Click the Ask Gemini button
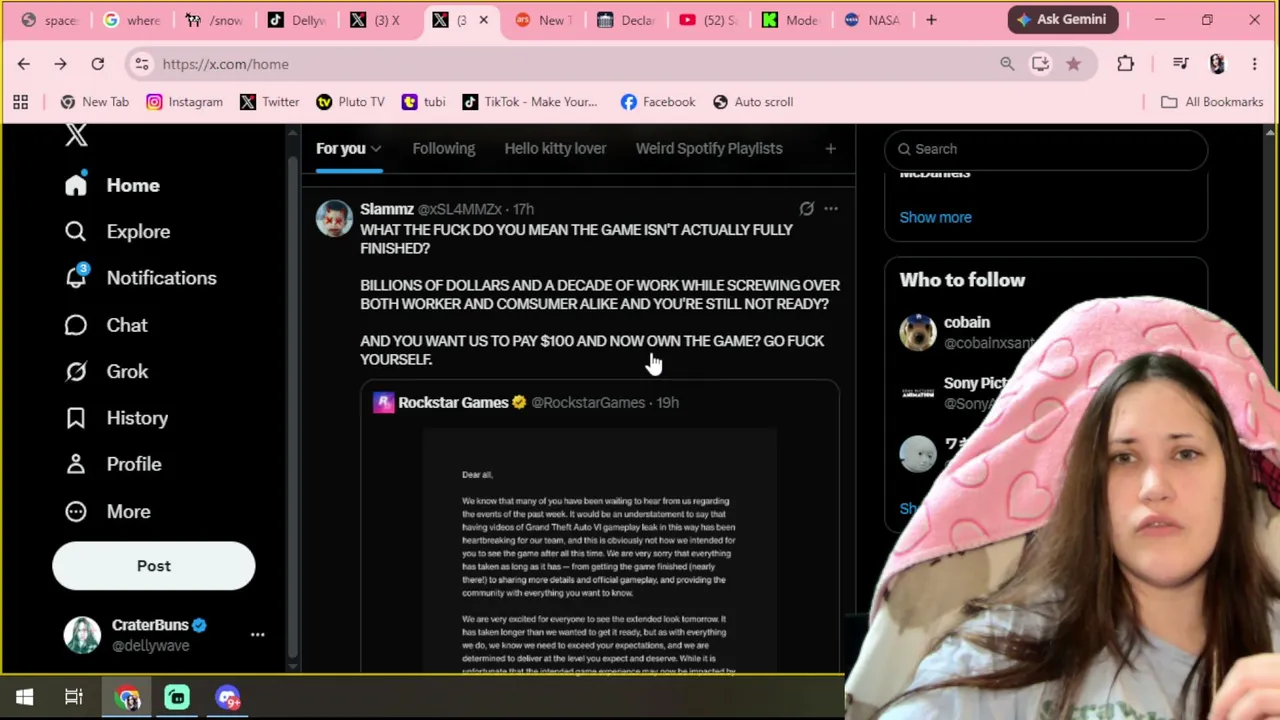Viewport: 1280px width, 720px height. click(1063, 20)
